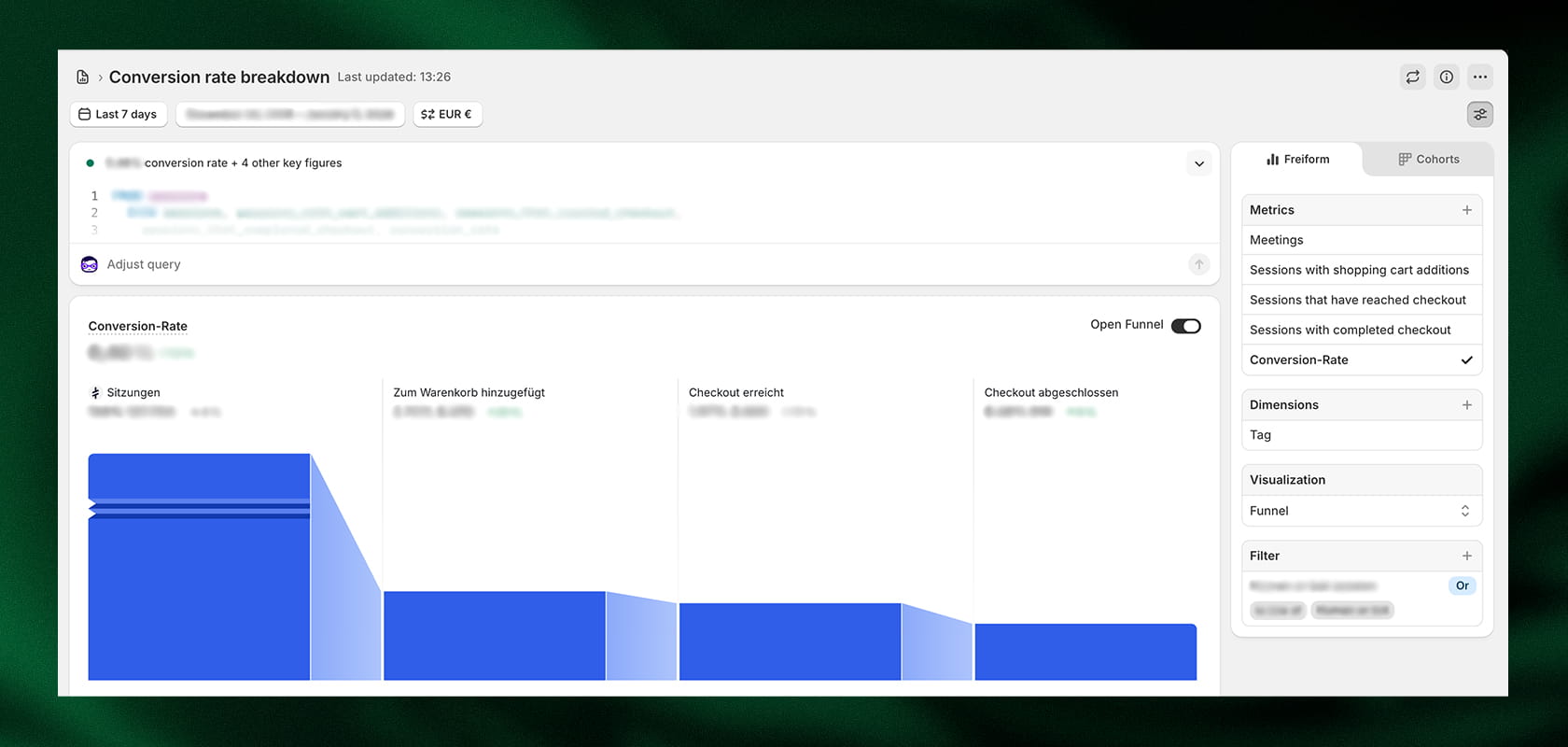Submit query with the up arrow icon

[x=1198, y=264]
